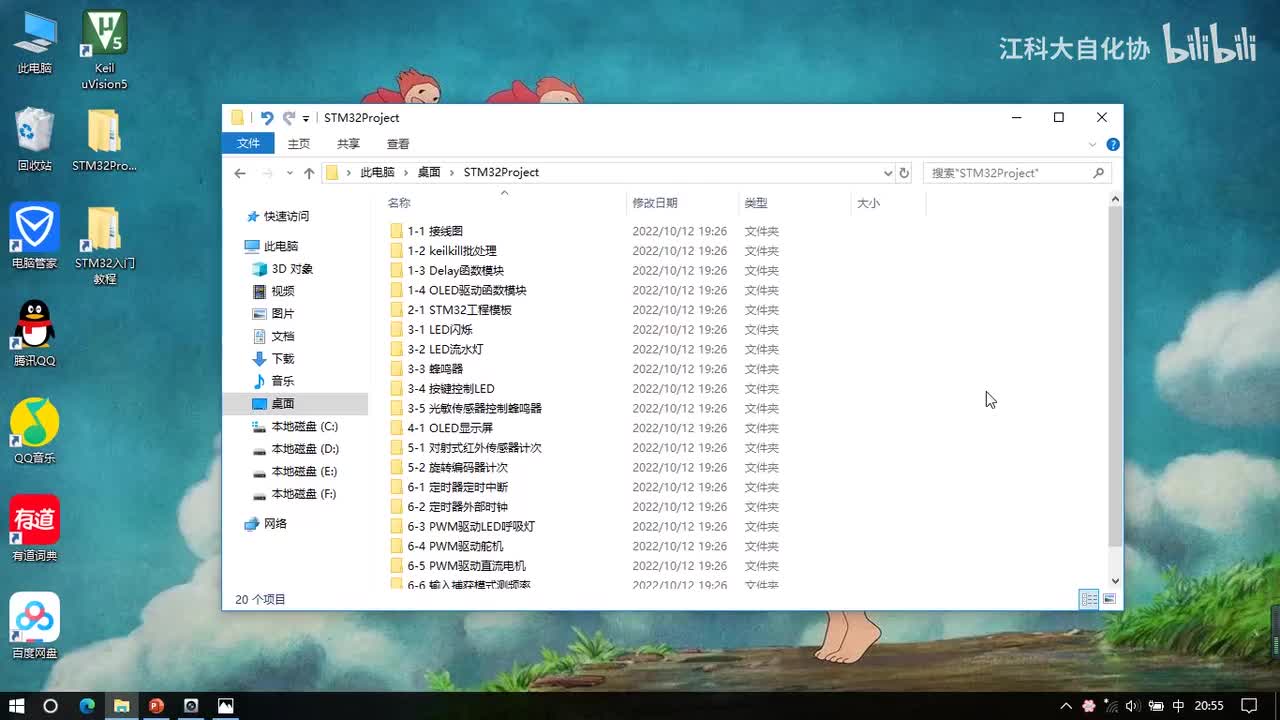Screen dimensions: 1280x720
Task: Select 本地磁盘 (F:) in navigation pane
Action: pyautogui.click(x=304, y=494)
